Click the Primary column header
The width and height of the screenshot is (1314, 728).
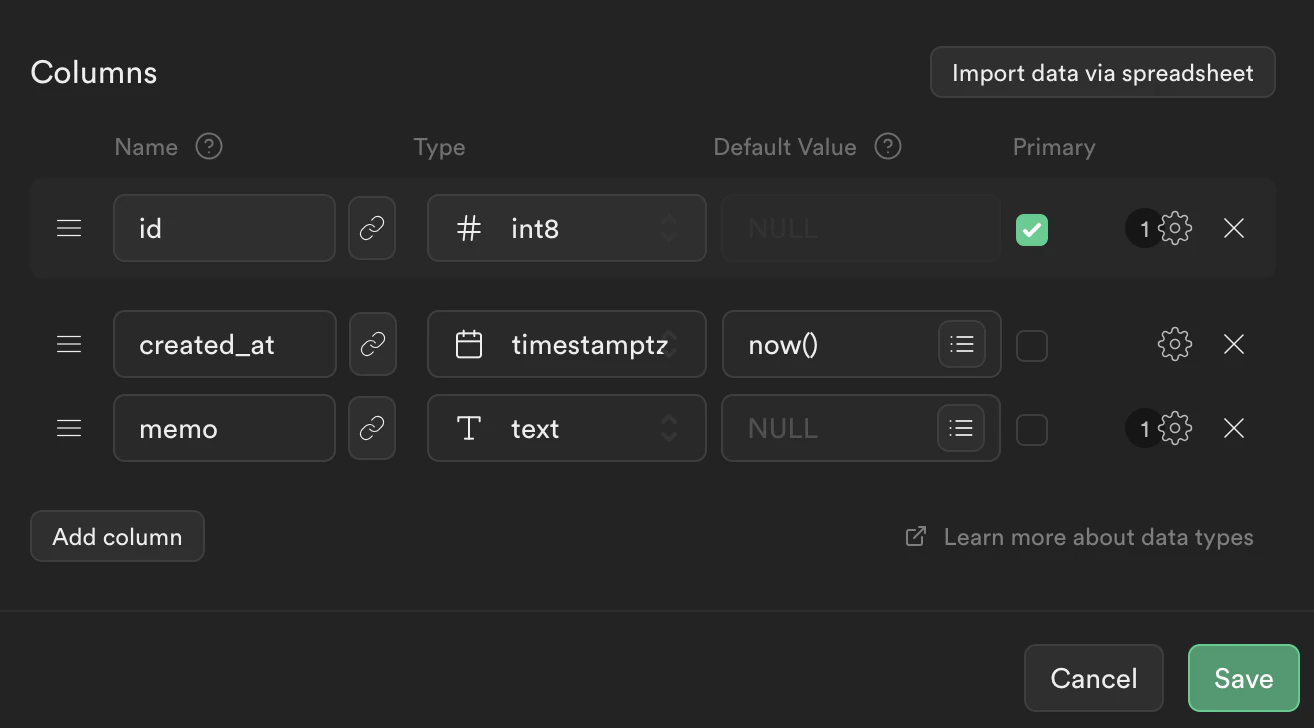coord(1054,147)
